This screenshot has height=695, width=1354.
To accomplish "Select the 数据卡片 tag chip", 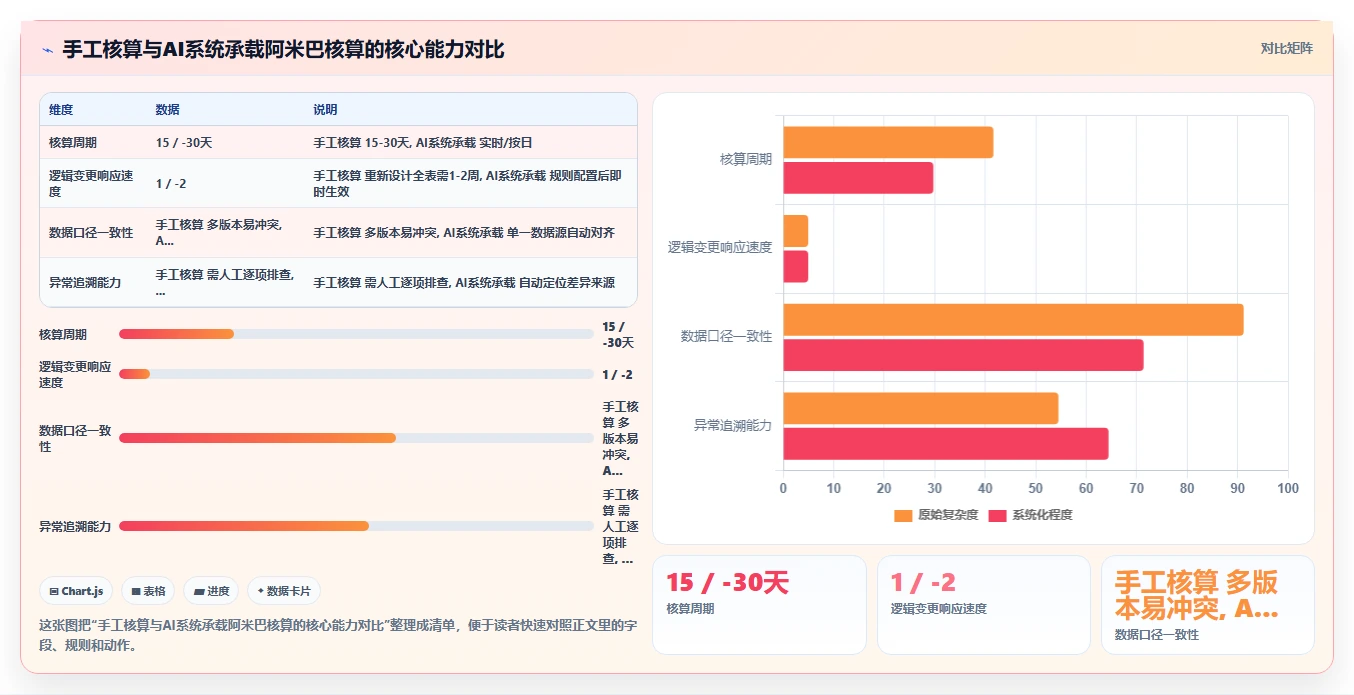I will point(284,591).
